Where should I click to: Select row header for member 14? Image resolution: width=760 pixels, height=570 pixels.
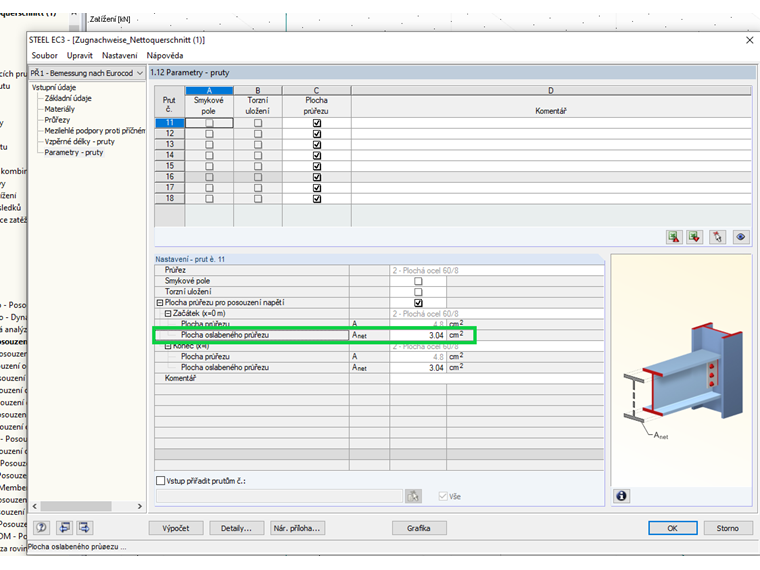point(170,155)
